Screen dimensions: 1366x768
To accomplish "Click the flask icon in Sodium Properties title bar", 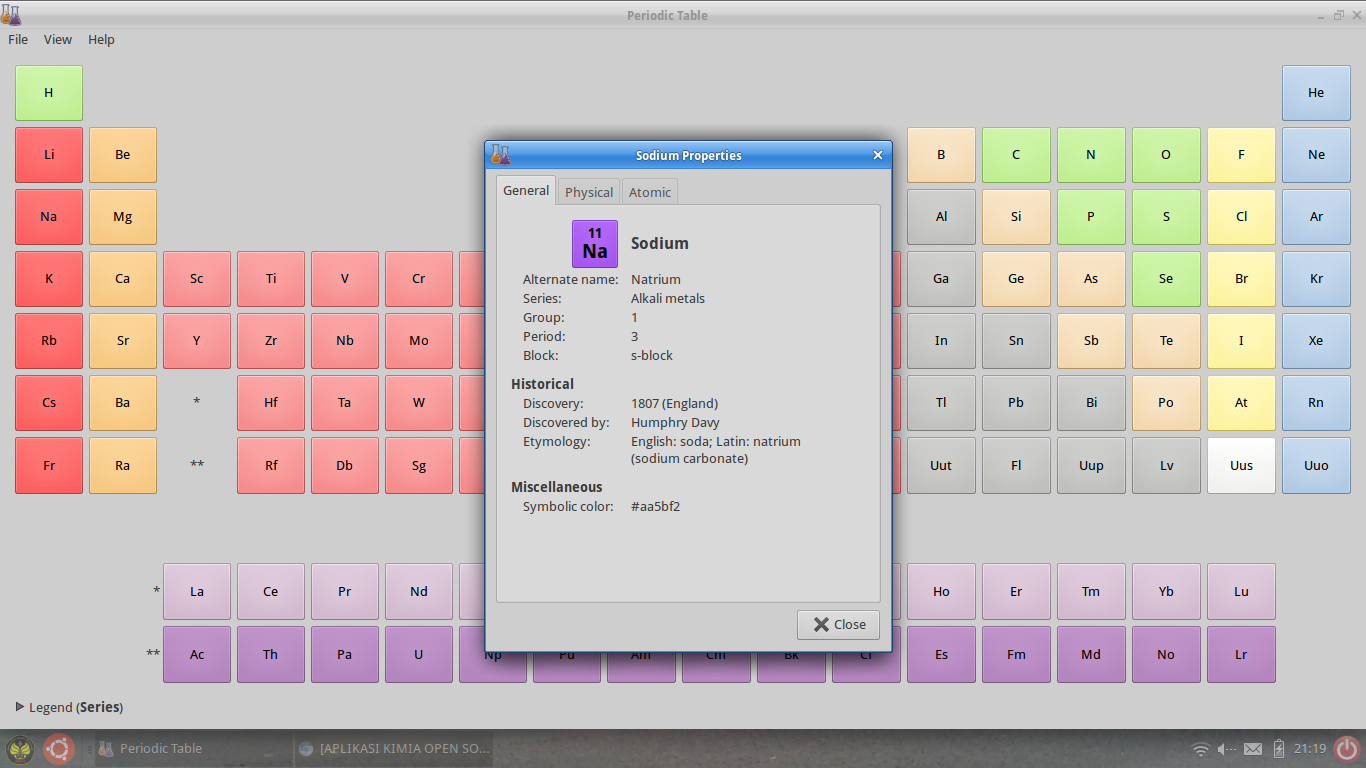I will (x=501, y=155).
